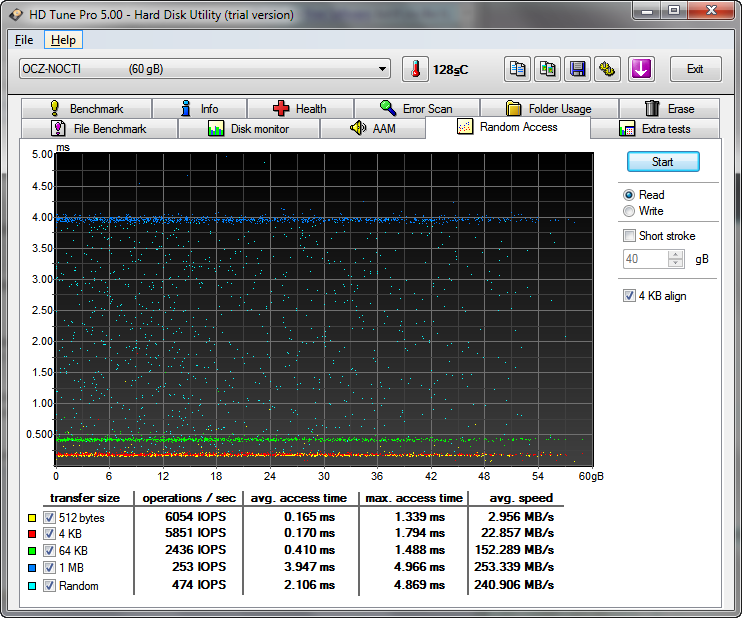Click the thermometer temperature icon
The width and height of the screenshot is (742, 618).
coord(415,69)
